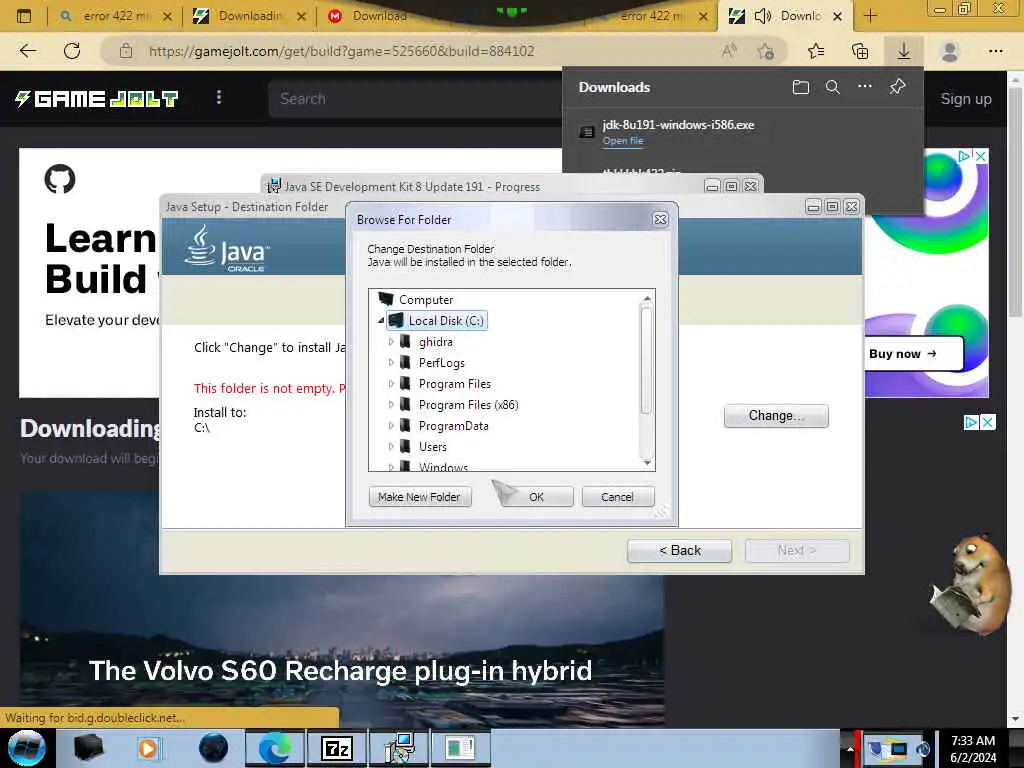Click the GitHub logo in the ad

pyautogui.click(x=60, y=179)
